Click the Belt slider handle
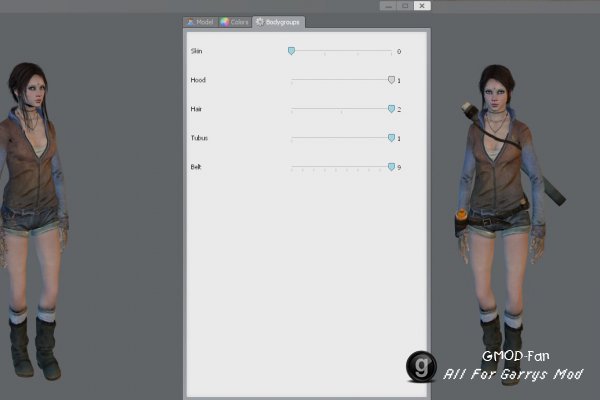 pos(391,167)
